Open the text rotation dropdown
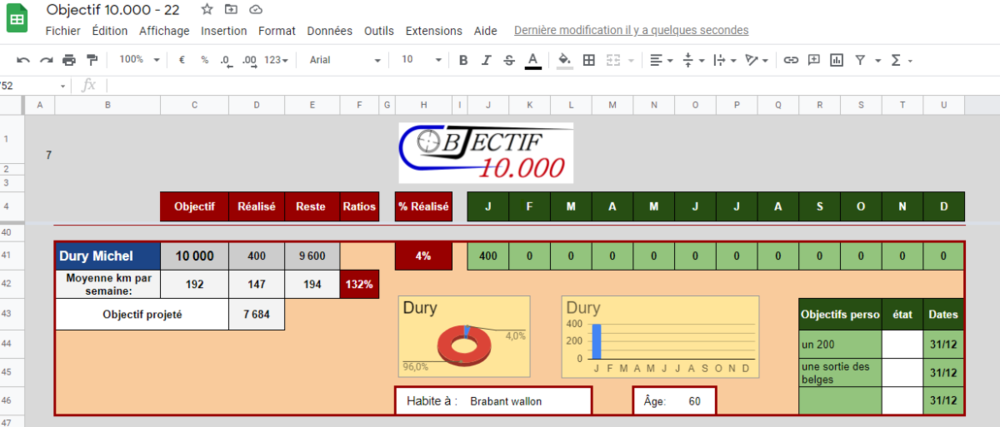This screenshot has width=1000, height=427. pyautogui.click(x=757, y=60)
